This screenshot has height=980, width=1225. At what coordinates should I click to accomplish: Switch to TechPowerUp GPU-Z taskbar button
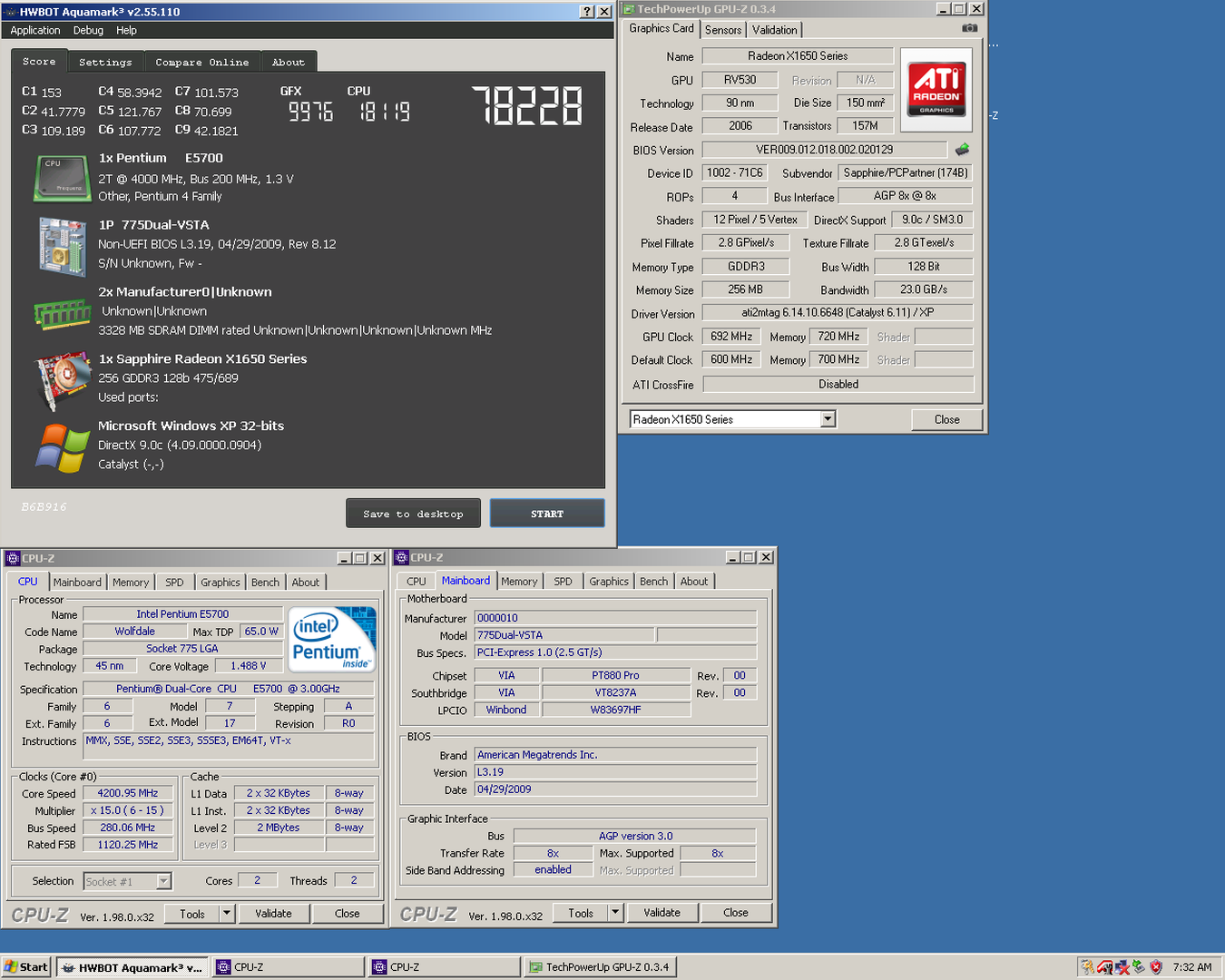(x=600, y=967)
